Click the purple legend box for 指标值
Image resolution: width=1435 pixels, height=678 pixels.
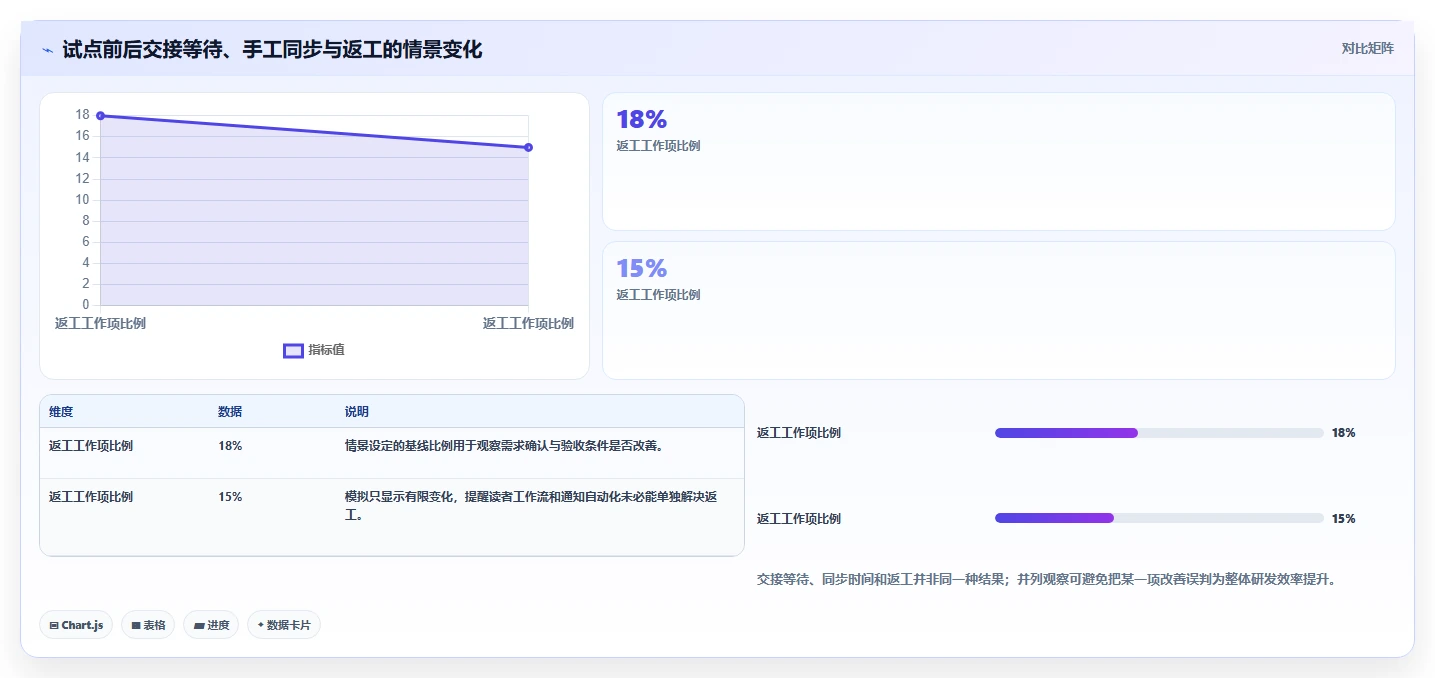(294, 350)
